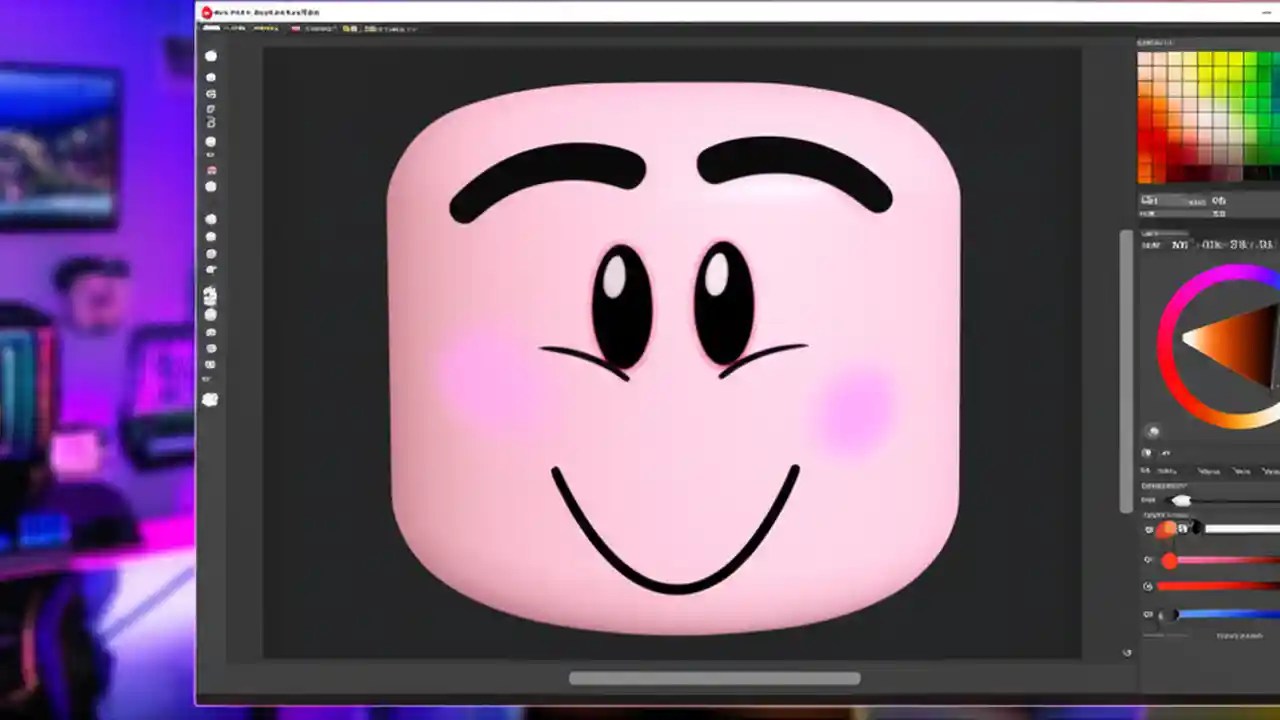Click the horizontal scrollbar below the canvas

point(715,678)
